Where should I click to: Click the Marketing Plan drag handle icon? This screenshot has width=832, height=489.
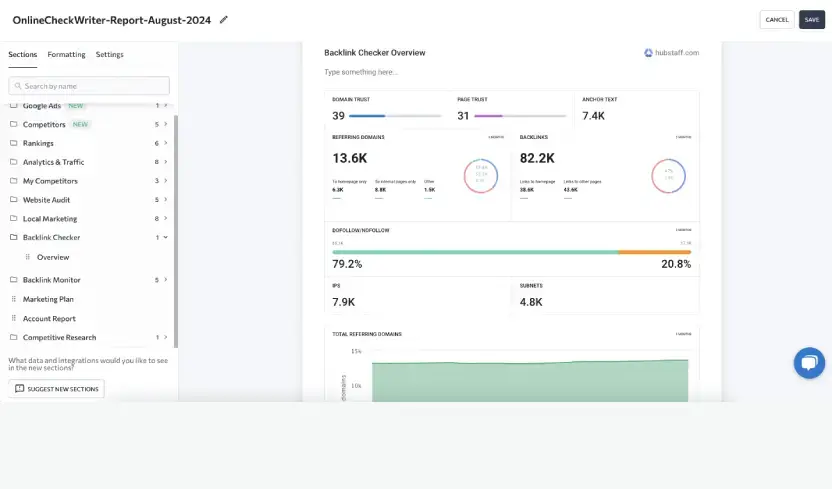14,299
